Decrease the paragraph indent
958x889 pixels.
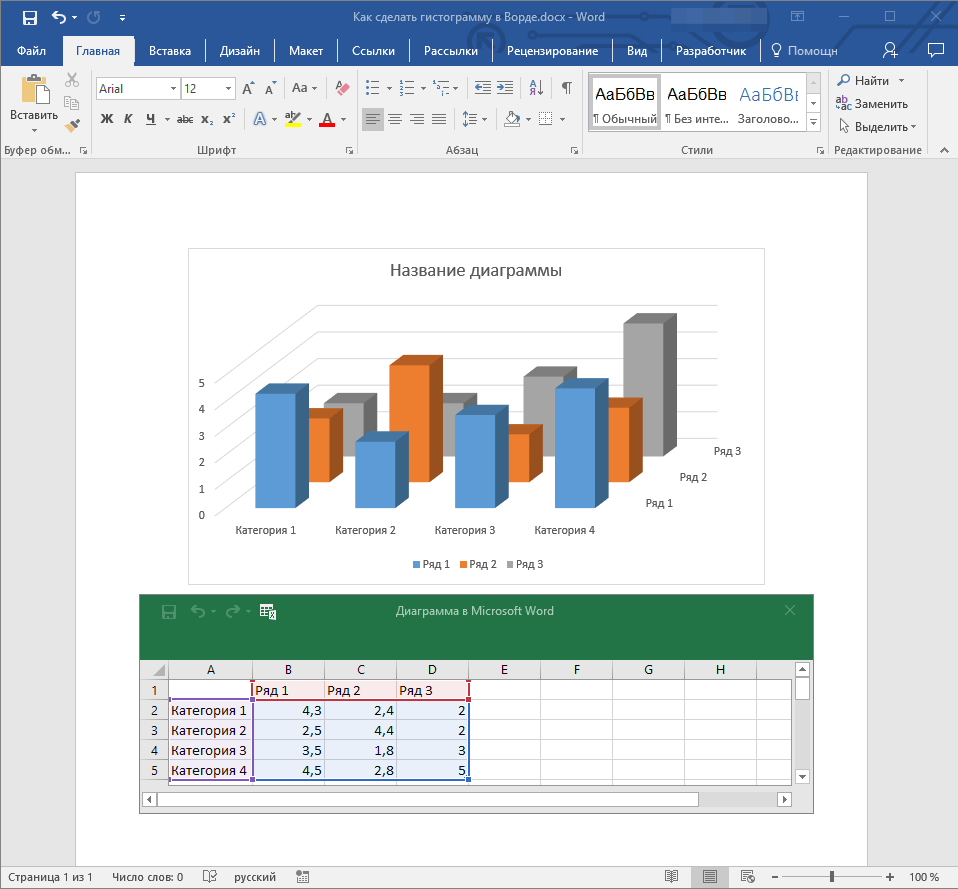click(x=483, y=88)
